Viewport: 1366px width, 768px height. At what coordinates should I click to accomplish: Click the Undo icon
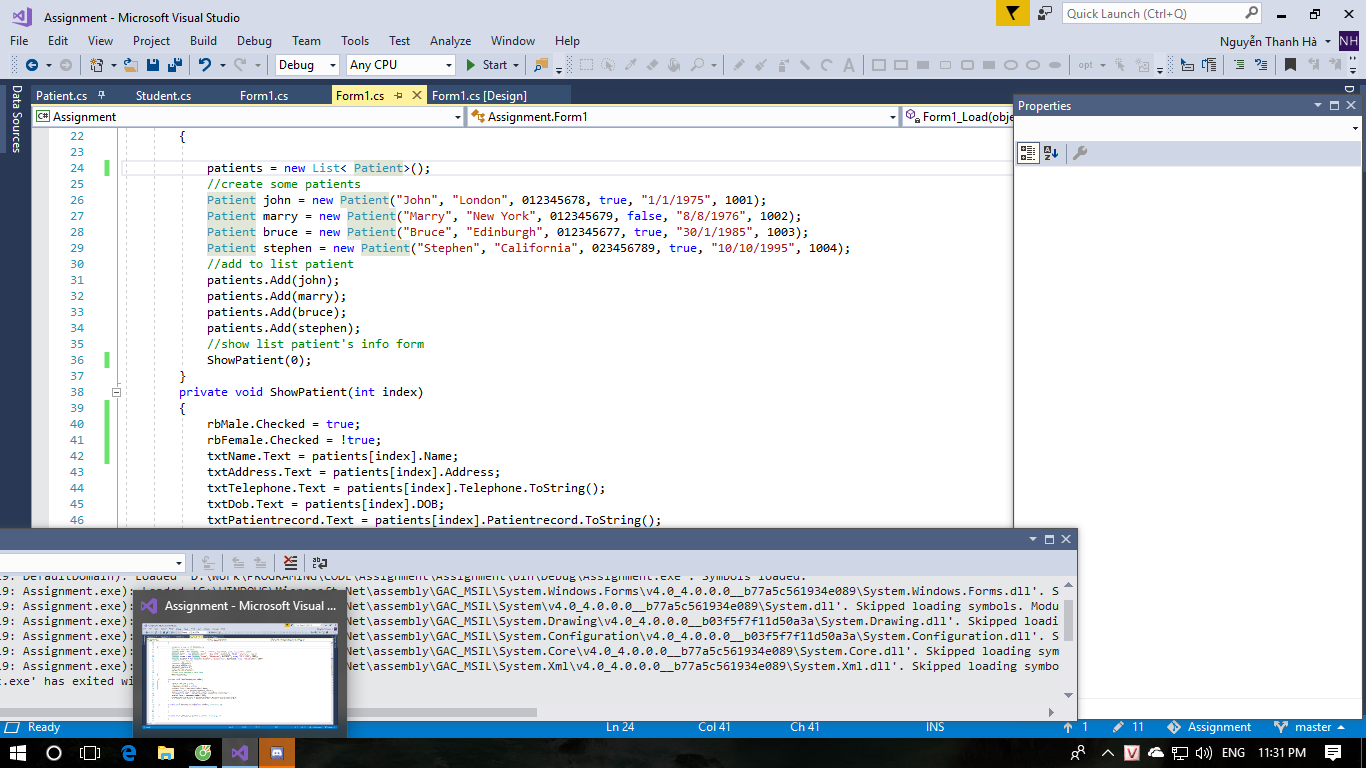tap(204, 64)
